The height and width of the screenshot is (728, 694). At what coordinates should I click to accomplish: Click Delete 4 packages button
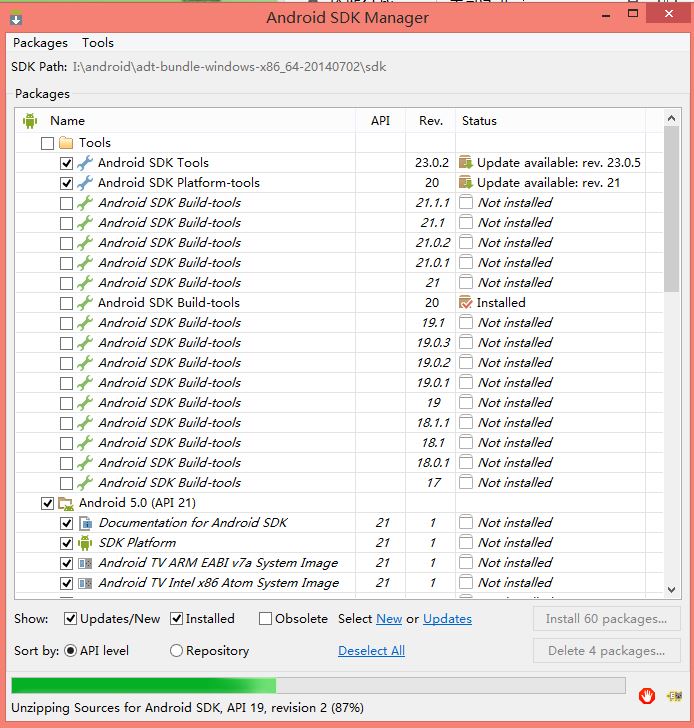(x=607, y=650)
